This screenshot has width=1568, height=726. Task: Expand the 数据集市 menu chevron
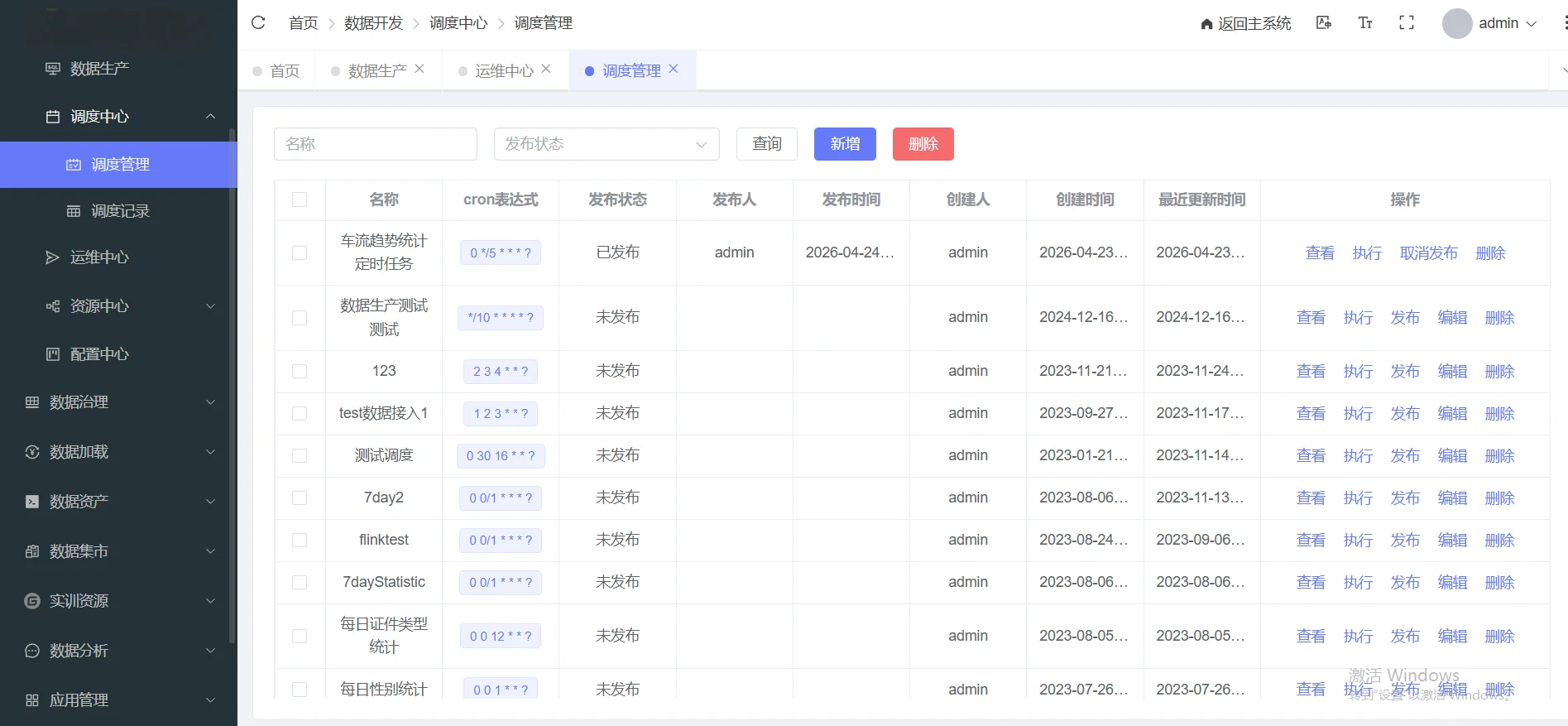pos(210,551)
